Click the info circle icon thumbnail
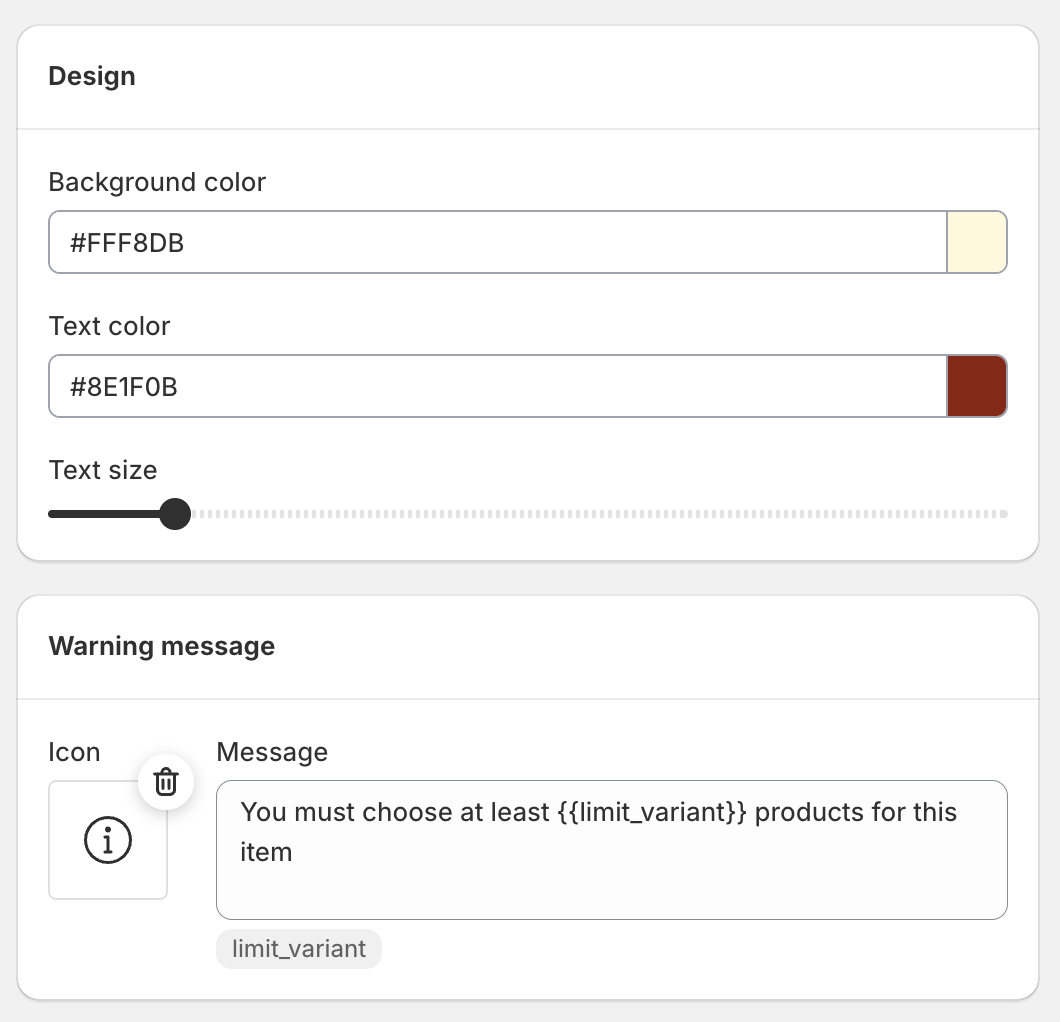Viewport: 1060px width, 1022px height. [108, 841]
